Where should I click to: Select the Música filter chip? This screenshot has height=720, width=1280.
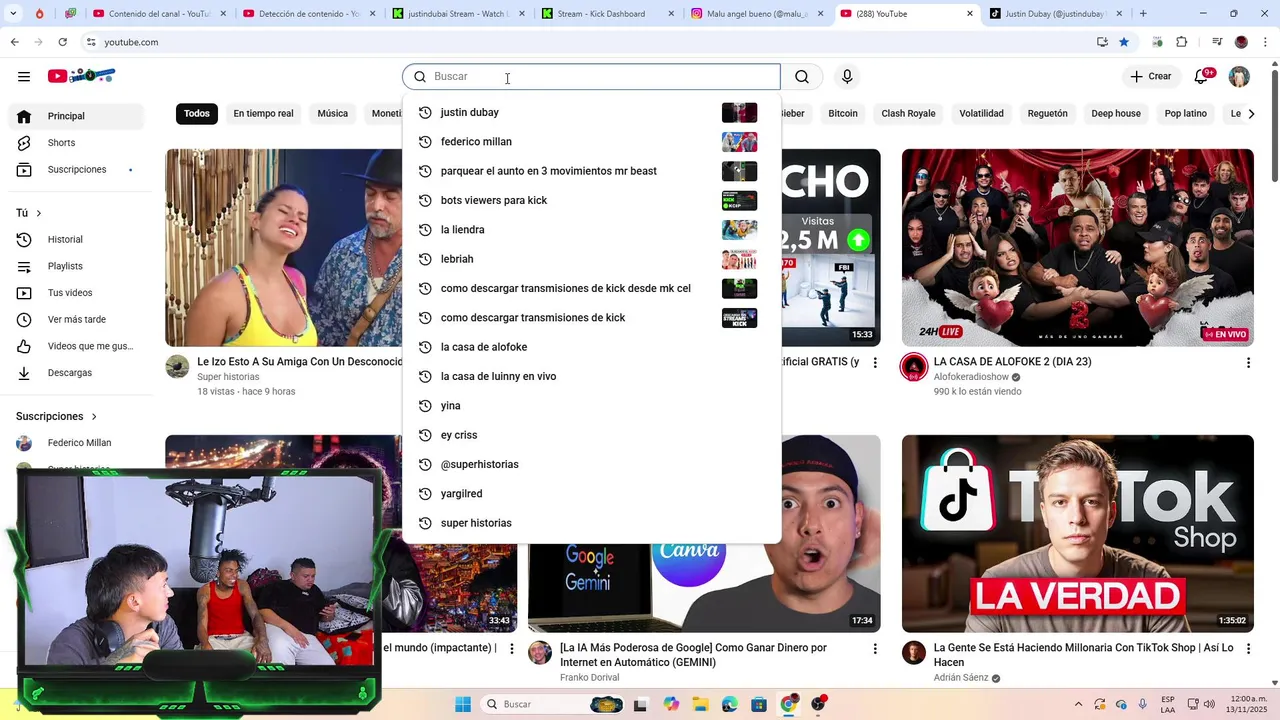tap(333, 113)
